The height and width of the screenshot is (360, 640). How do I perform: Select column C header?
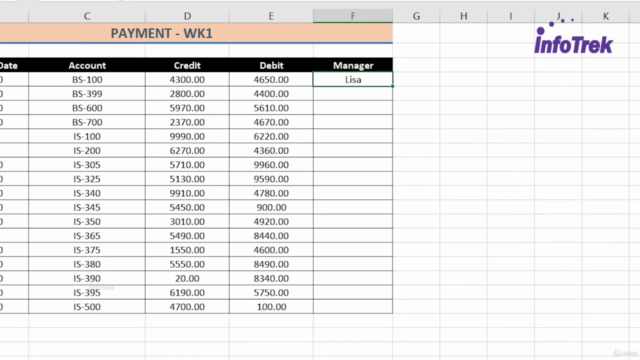click(x=87, y=16)
